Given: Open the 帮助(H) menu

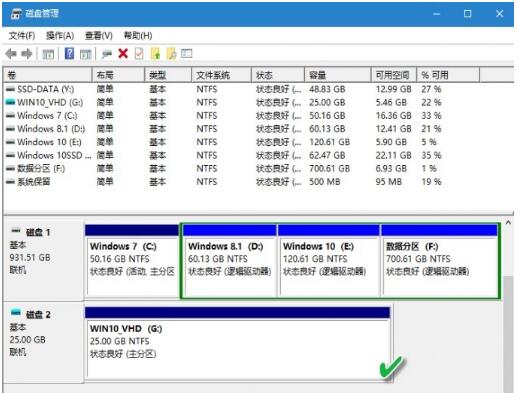Looking at the screenshot, I should pyautogui.click(x=138, y=35).
